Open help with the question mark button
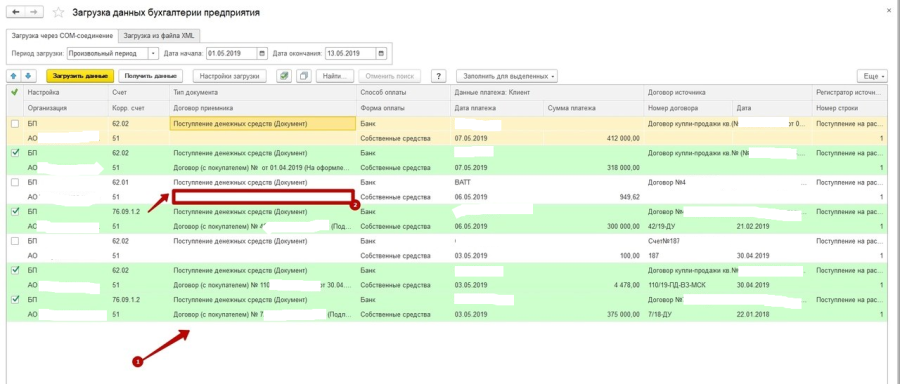This screenshot has width=900, height=384. pos(439,76)
